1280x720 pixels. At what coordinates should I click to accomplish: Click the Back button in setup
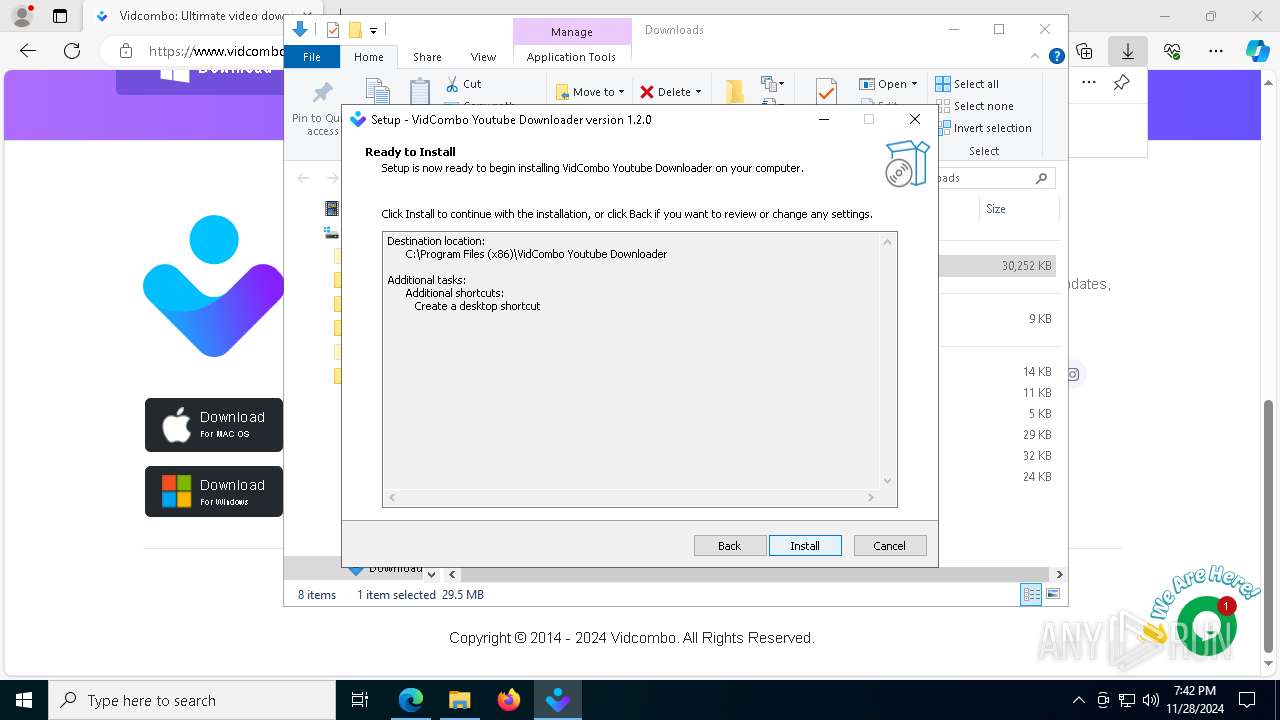coord(730,545)
